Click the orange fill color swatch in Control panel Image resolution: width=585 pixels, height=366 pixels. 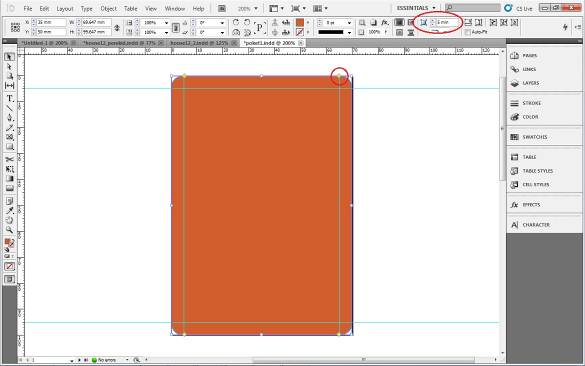point(300,22)
